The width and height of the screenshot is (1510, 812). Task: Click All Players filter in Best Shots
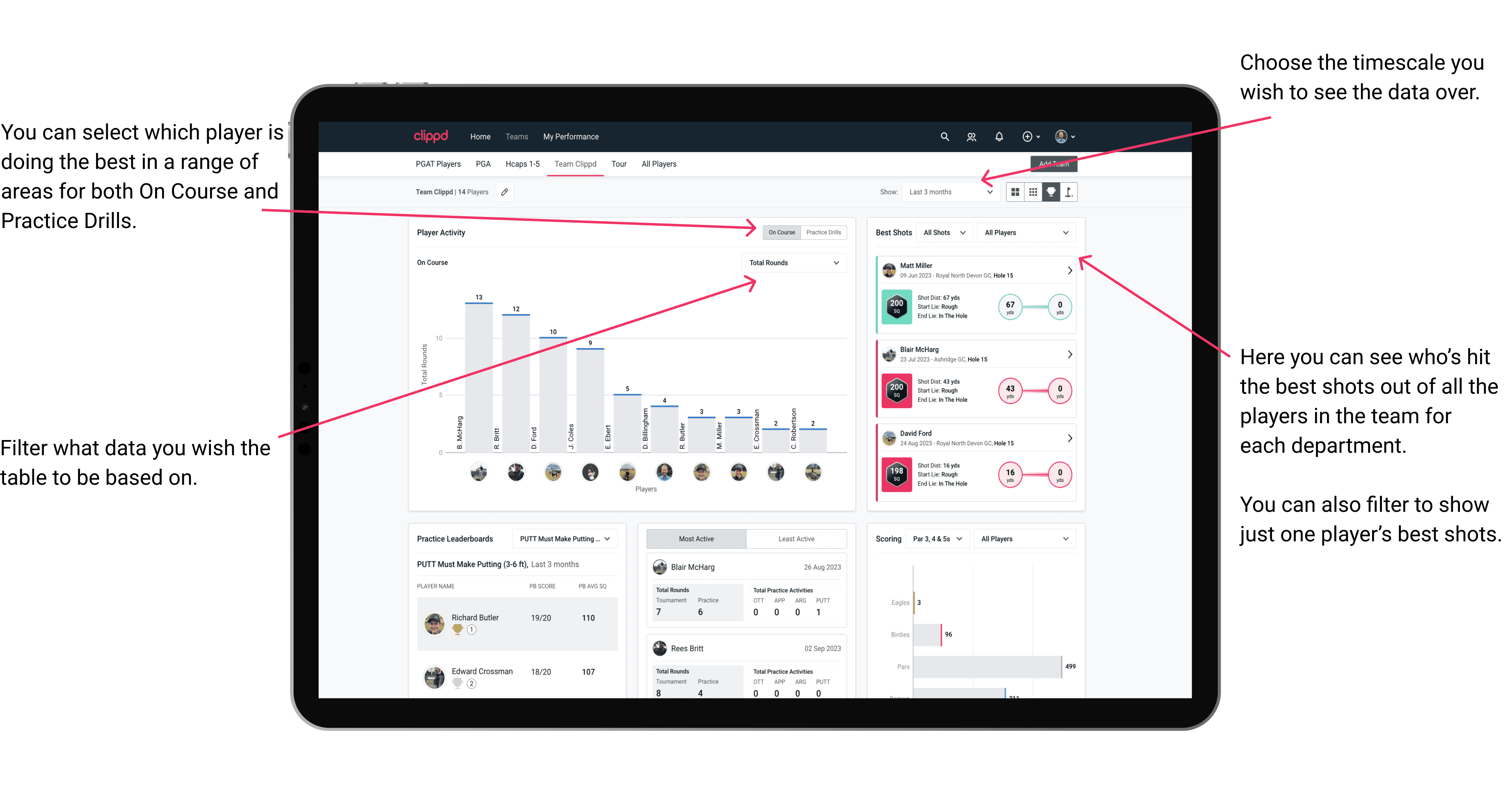click(x=1024, y=232)
